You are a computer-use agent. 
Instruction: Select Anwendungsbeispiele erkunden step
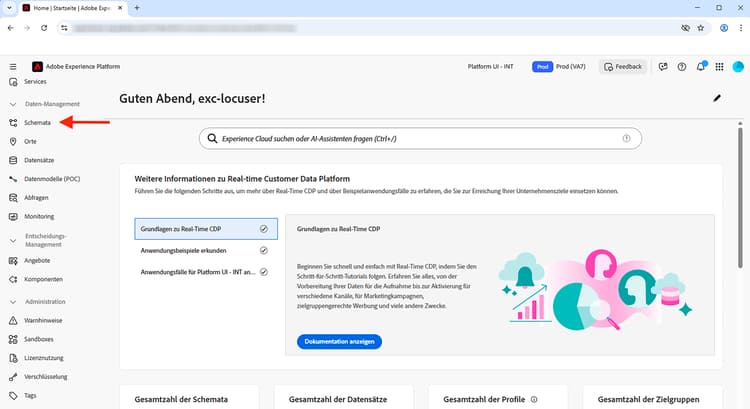[x=206, y=251]
